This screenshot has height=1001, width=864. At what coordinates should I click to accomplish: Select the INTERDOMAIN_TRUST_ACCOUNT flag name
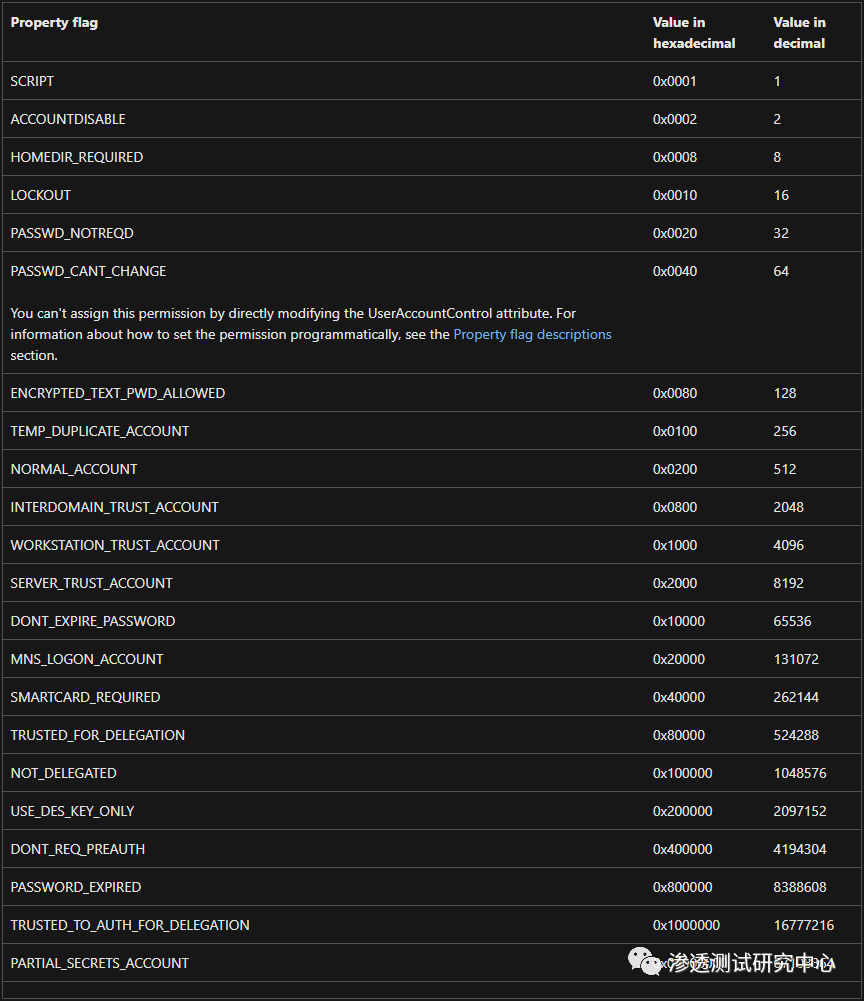[114, 507]
